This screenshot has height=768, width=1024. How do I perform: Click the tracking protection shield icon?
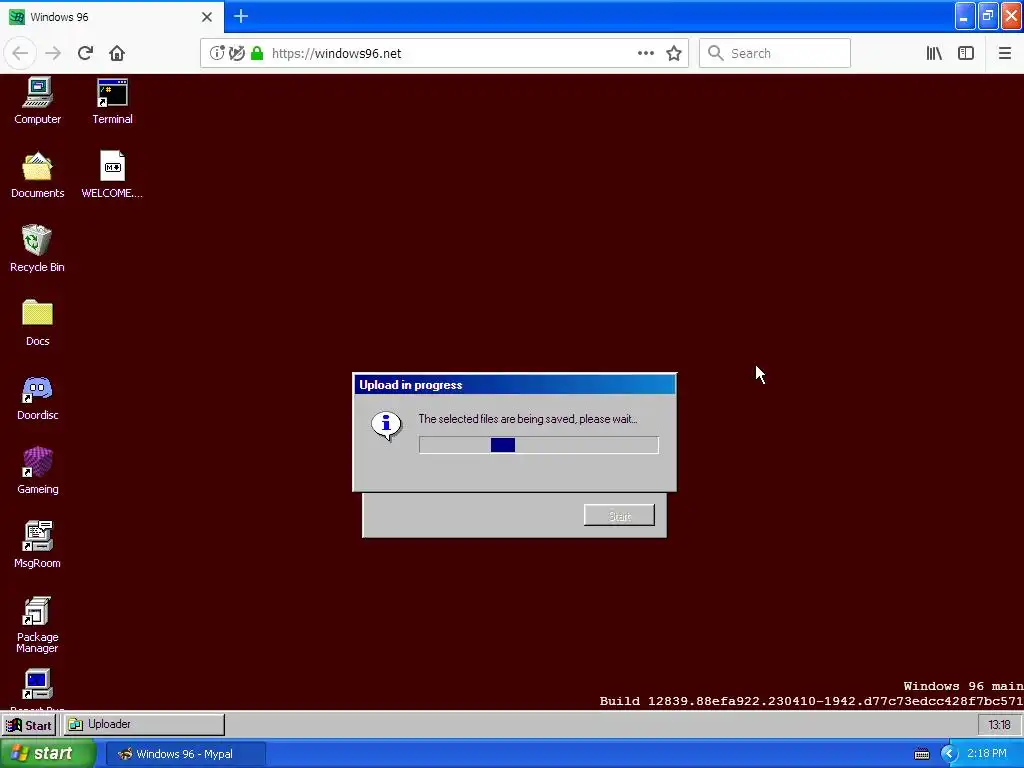pyautogui.click(x=236, y=53)
